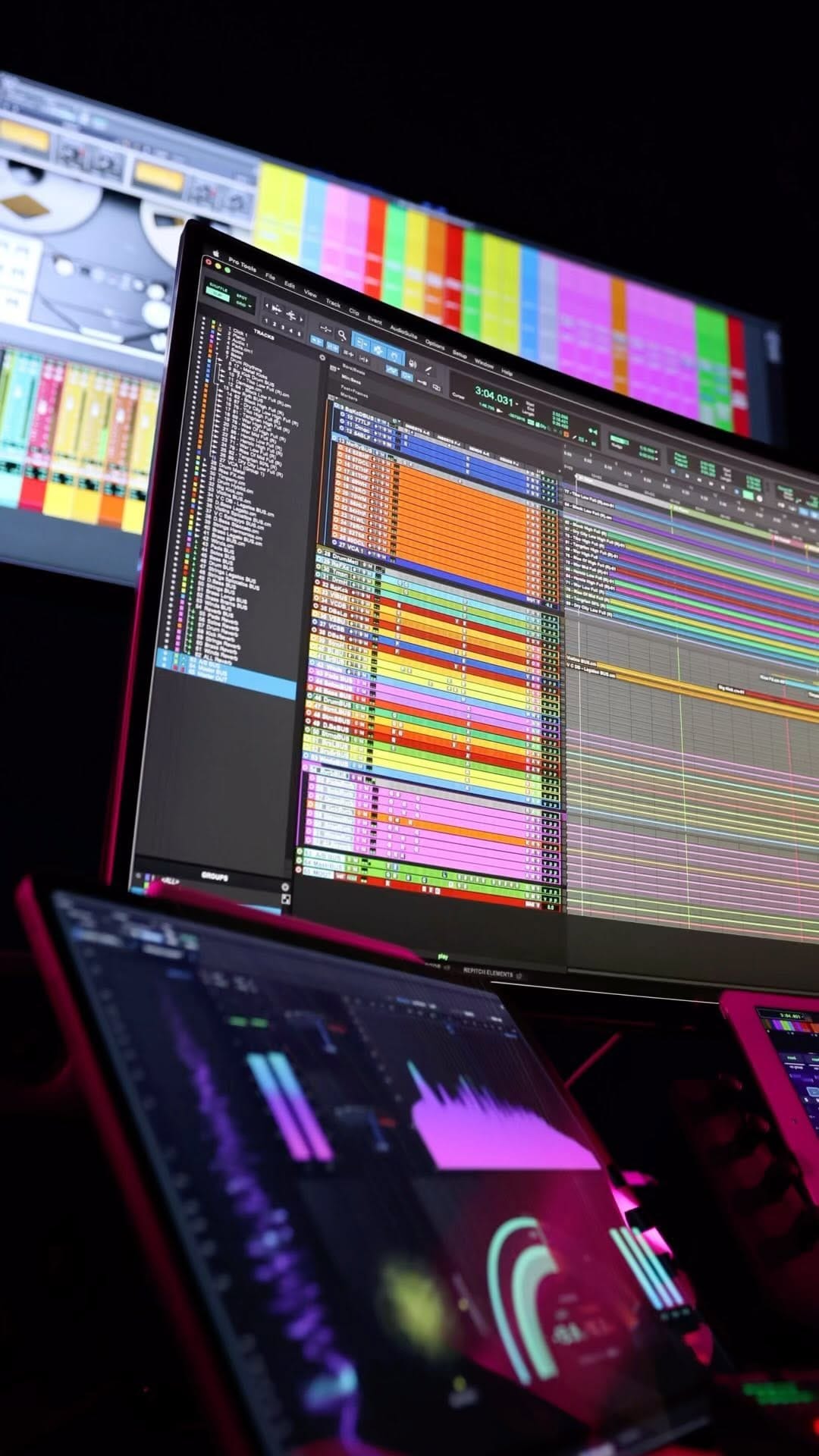Click the horizontal zoom out arrow
Viewport: 819px width, 1456px height.
pos(267,306)
